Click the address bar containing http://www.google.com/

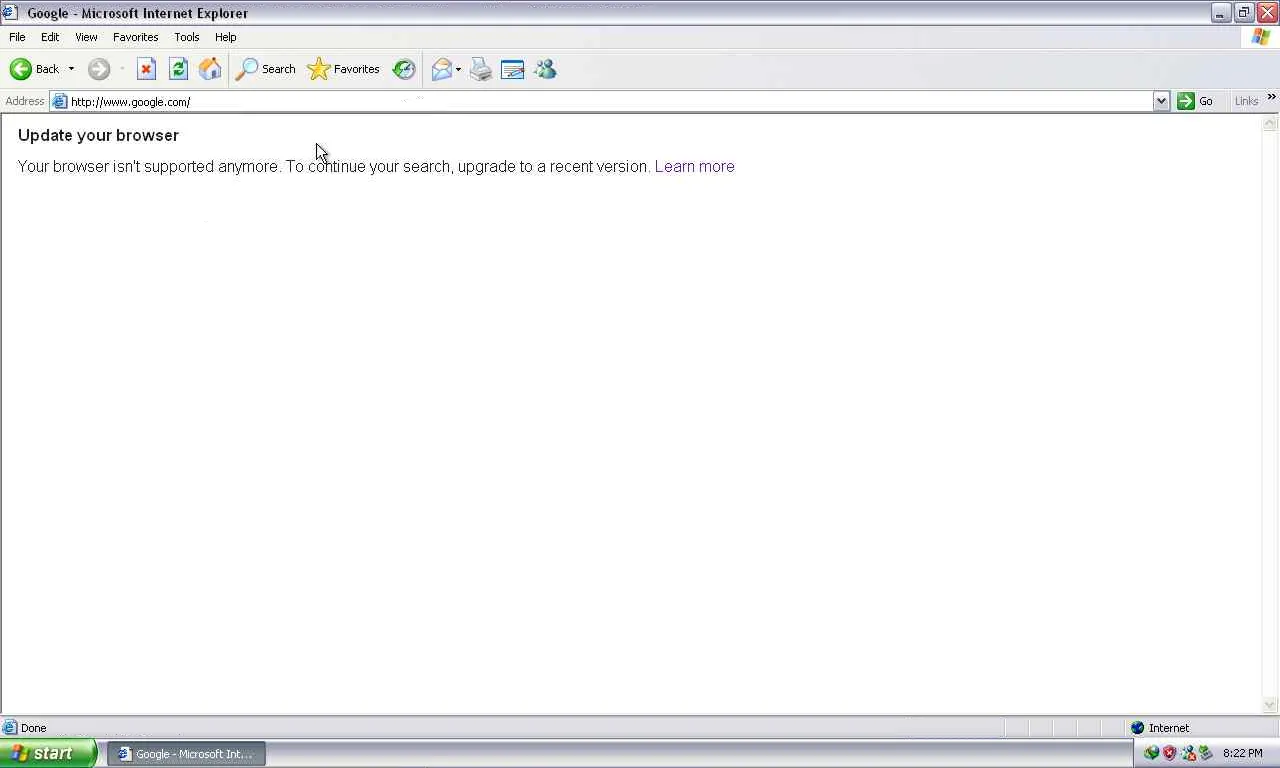(610, 101)
